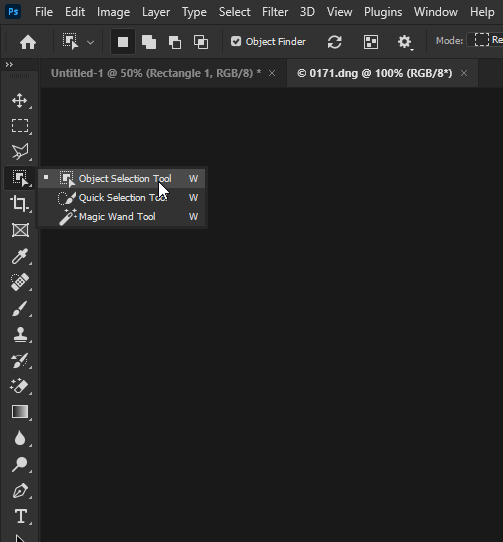The image size is (503, 542).
Task: Expand the toolbar with double arrows
Action: click(x=9, y=65)
